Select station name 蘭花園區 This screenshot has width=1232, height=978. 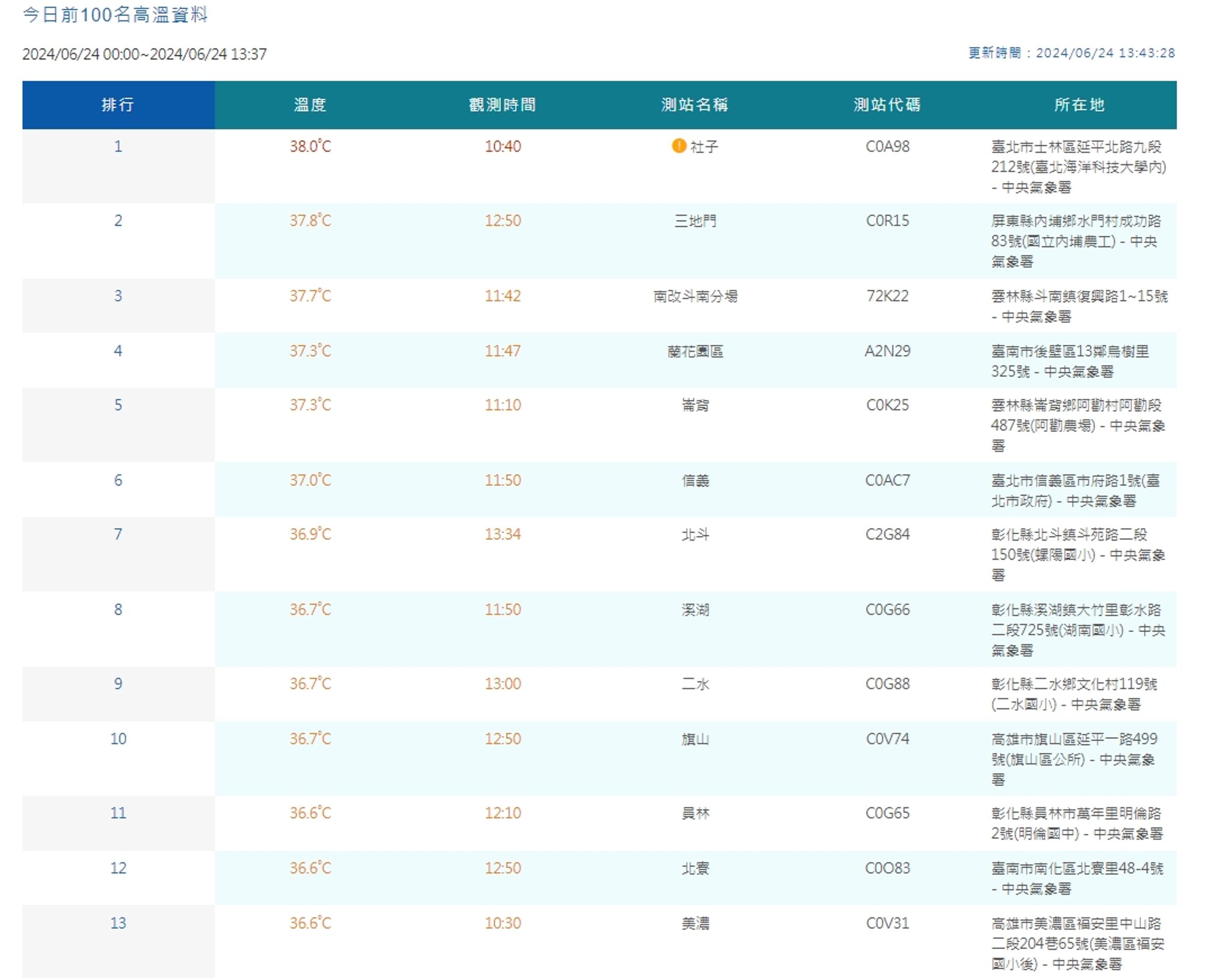[695, 351]
